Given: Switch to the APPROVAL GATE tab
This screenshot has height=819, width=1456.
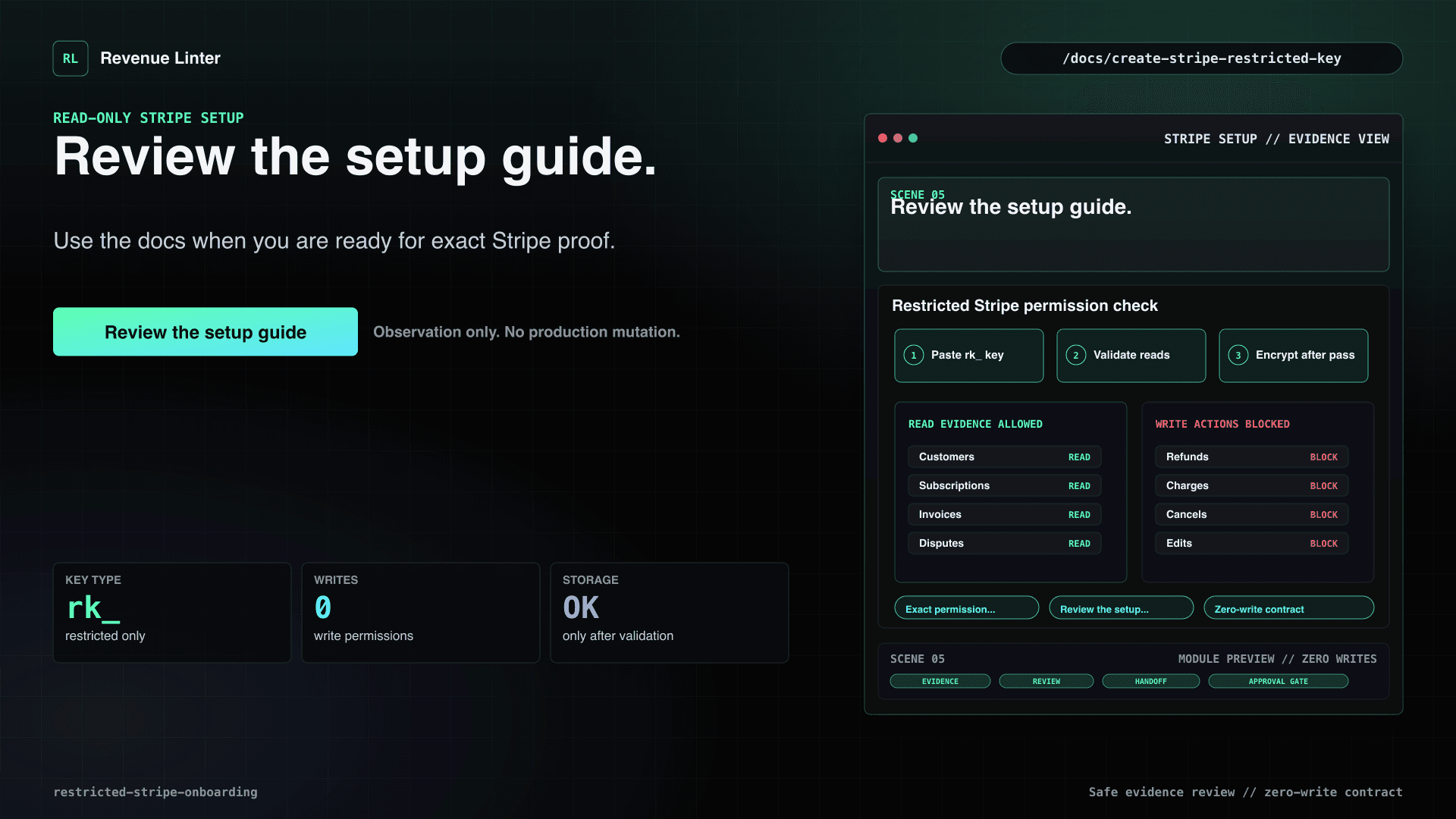Looking at the screenshot, I should [1279, 681].
